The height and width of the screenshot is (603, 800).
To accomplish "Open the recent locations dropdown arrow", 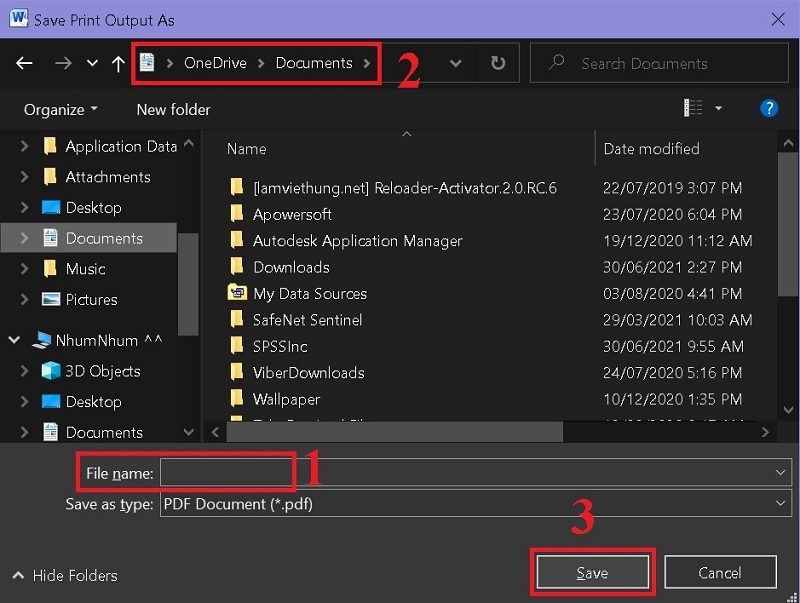I will tap(92, 63).
